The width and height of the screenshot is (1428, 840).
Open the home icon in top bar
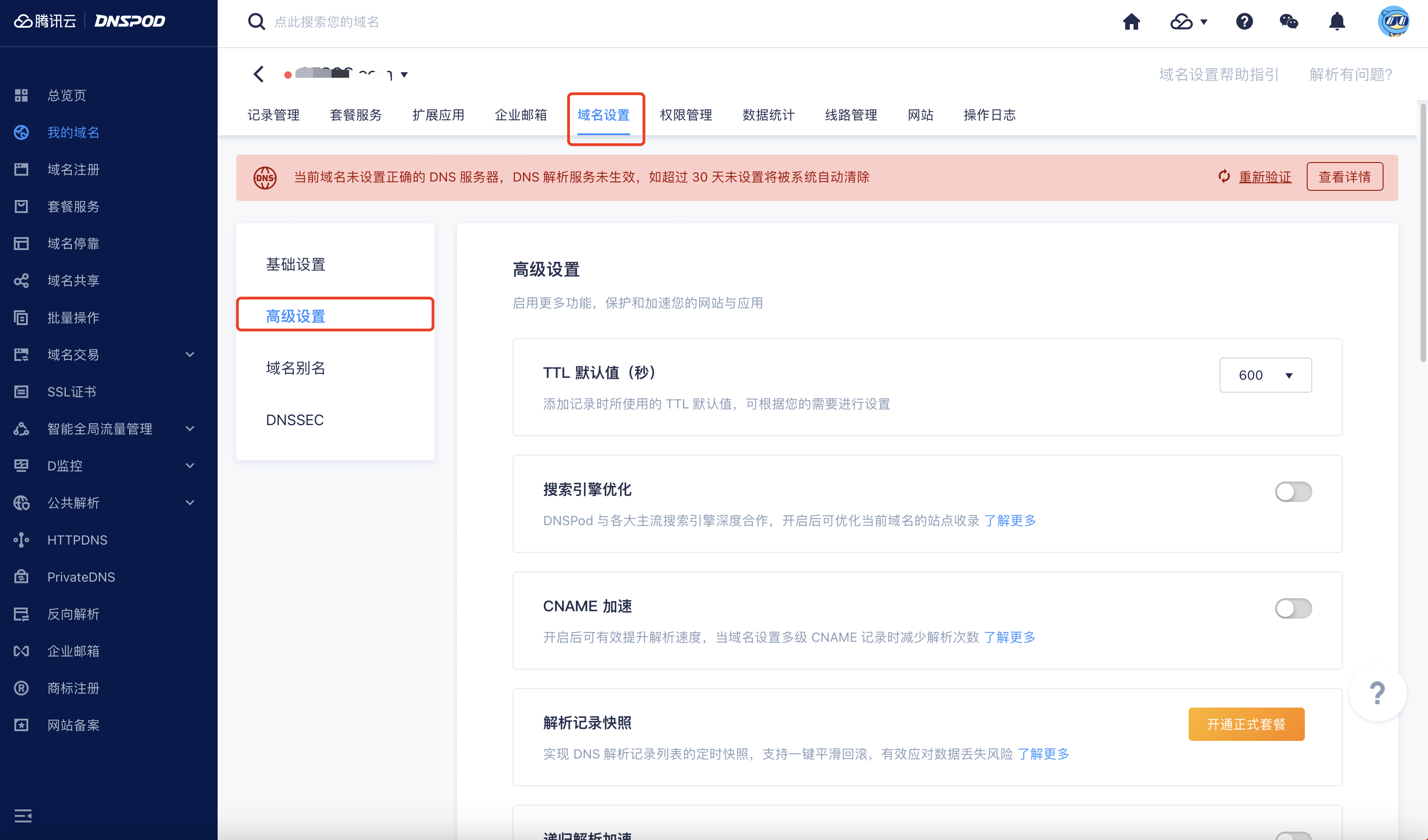point(1132,22)
